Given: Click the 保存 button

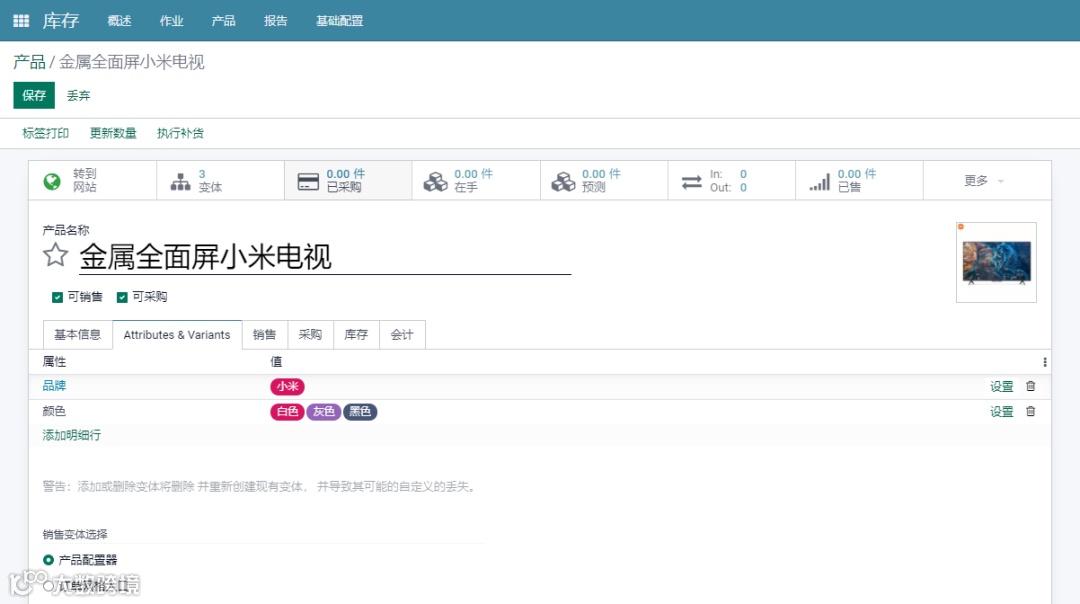Looking at the screenshot, I should 34,96.
